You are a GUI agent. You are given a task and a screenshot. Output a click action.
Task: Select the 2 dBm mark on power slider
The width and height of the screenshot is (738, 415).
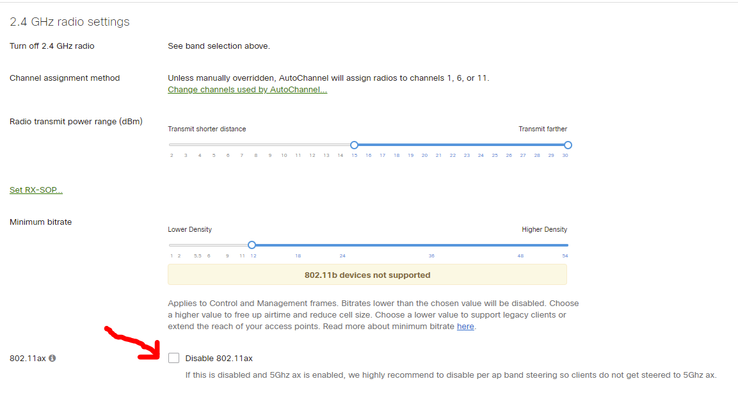172,155
